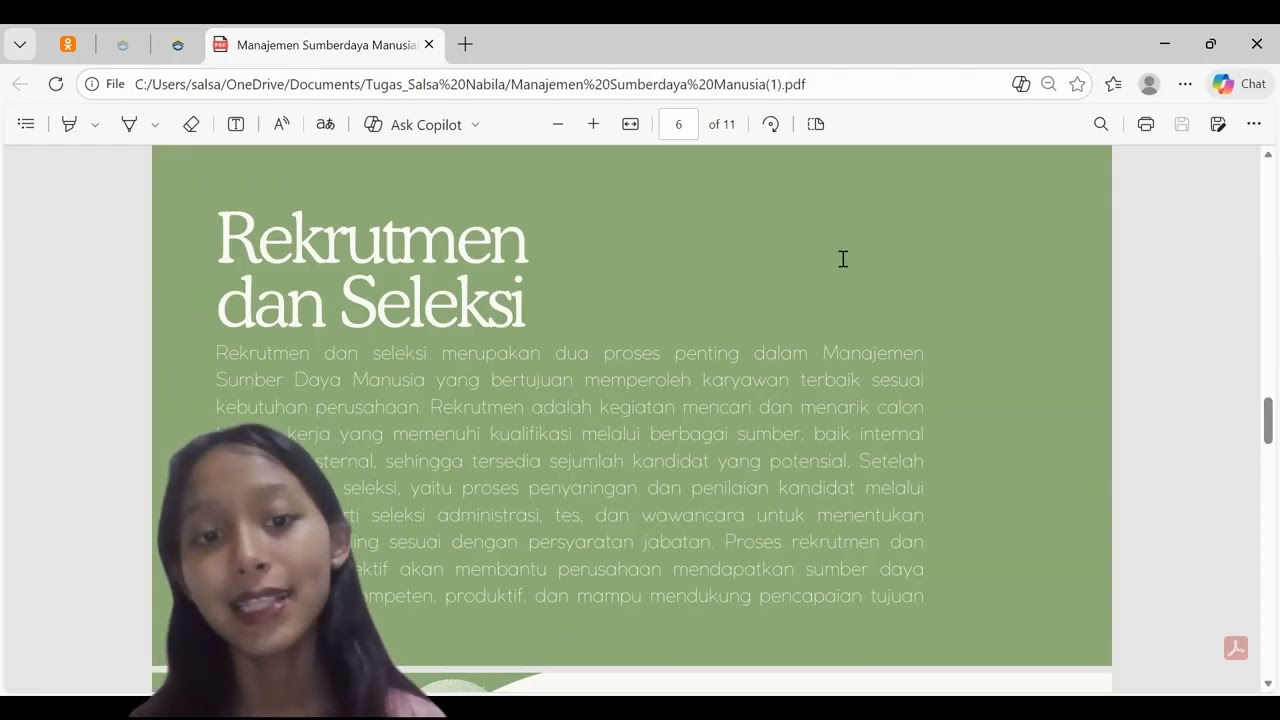The width and height of the screenshot is (1280, 720).
Task: Switch to the second browser tab
Action: point(123,44)
